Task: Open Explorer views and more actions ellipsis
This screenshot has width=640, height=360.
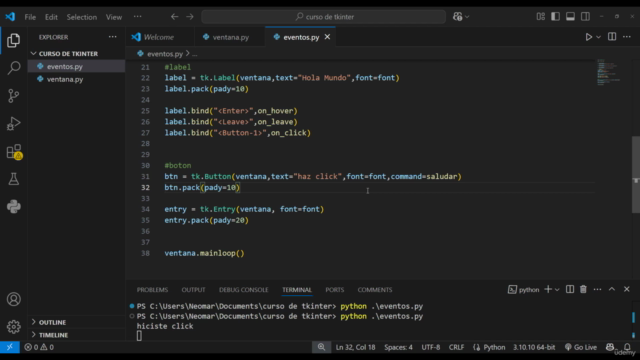Action: (x=112, y=37)
